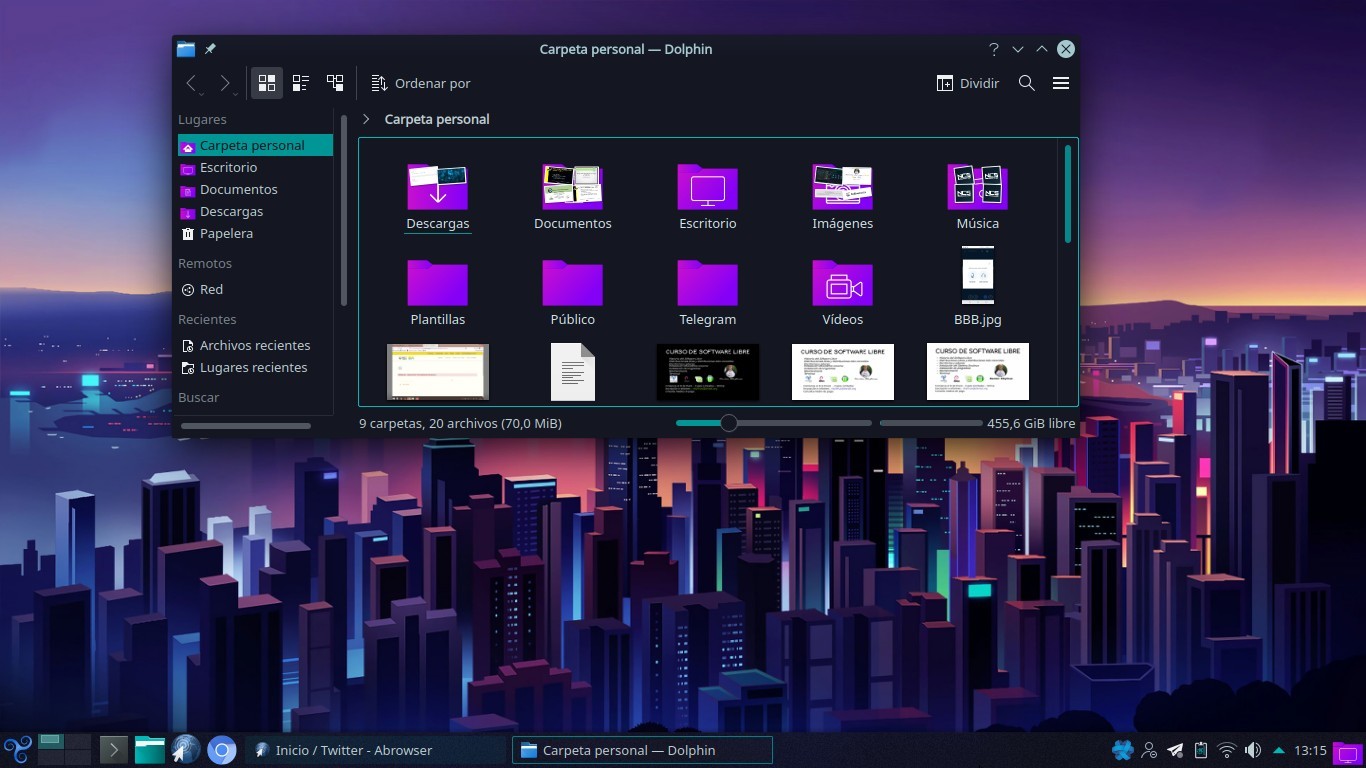
Task: Switch to the details tree view mode
Action: (335, 84)
